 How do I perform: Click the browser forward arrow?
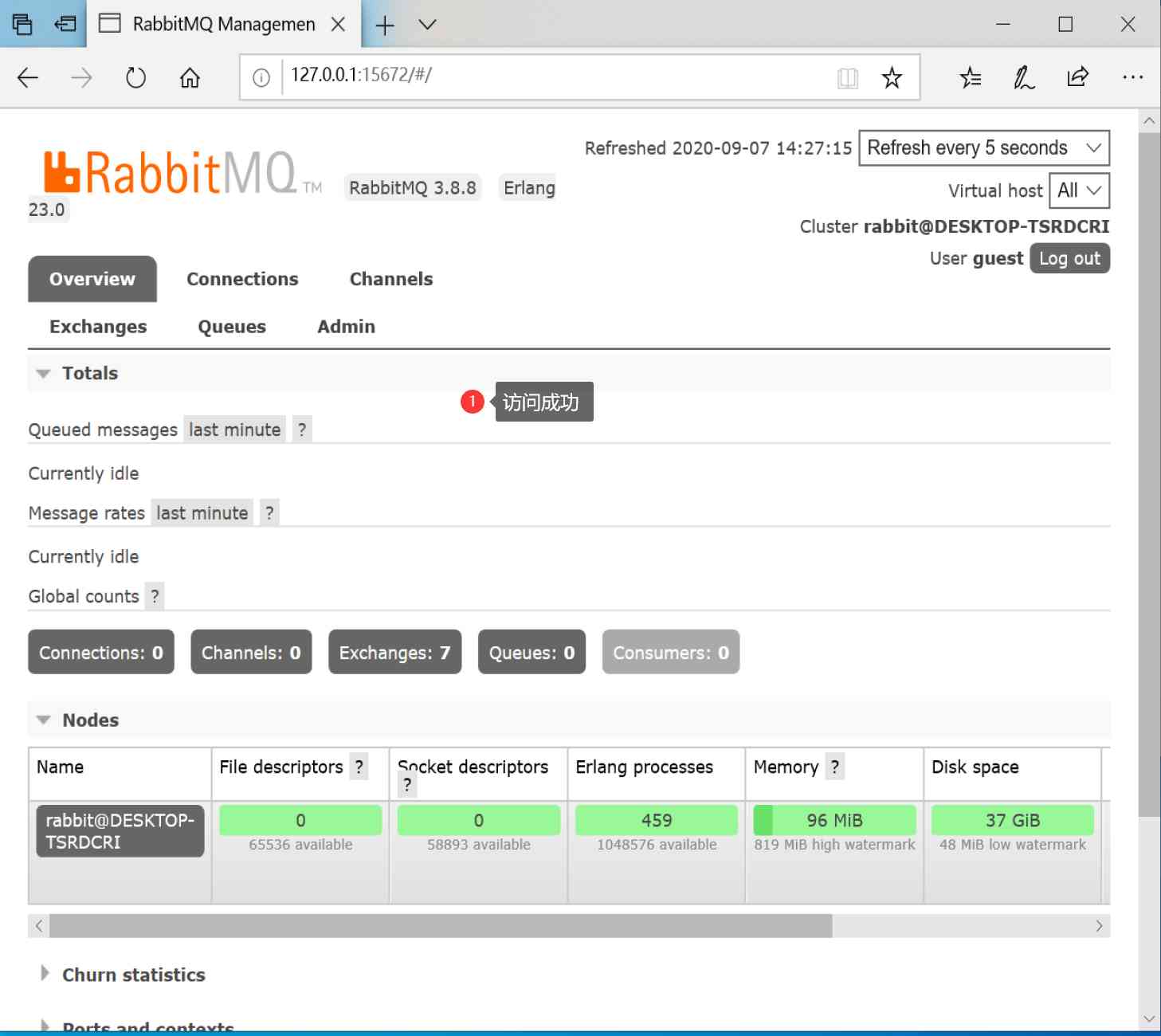tap(81, 77)
